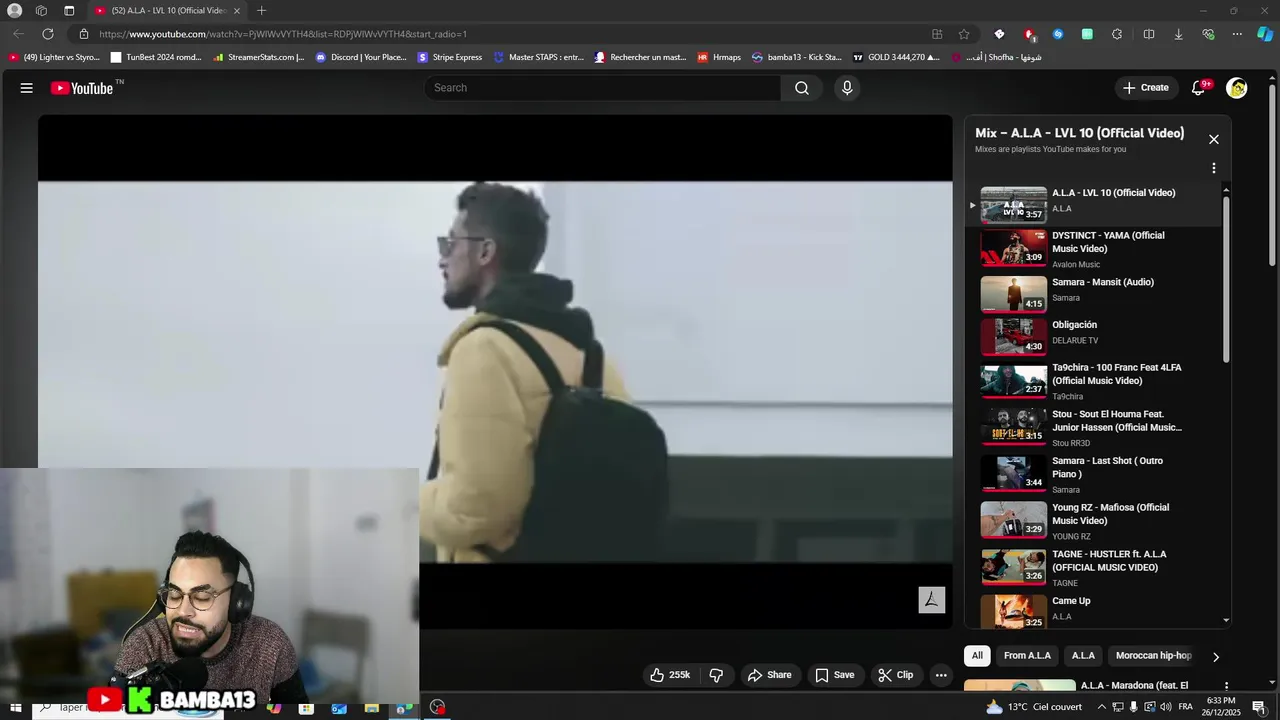The image size is (1280, 720).
Task: Play Samara - Mansit (Audio) from mix
Action: point(1094,294)
